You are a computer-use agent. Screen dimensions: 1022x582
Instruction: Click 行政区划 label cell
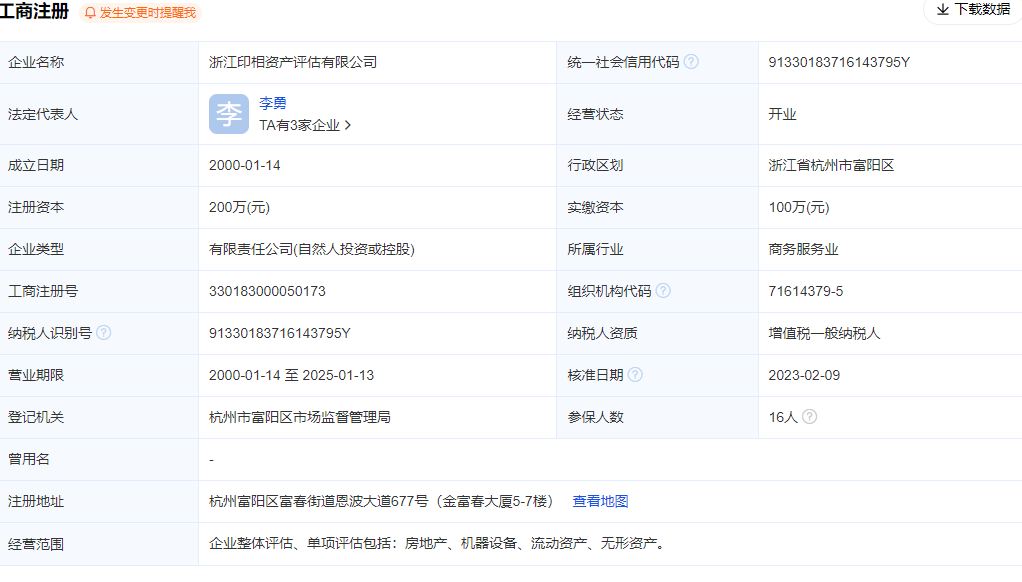pyautogui.click(x=657, y=166)
